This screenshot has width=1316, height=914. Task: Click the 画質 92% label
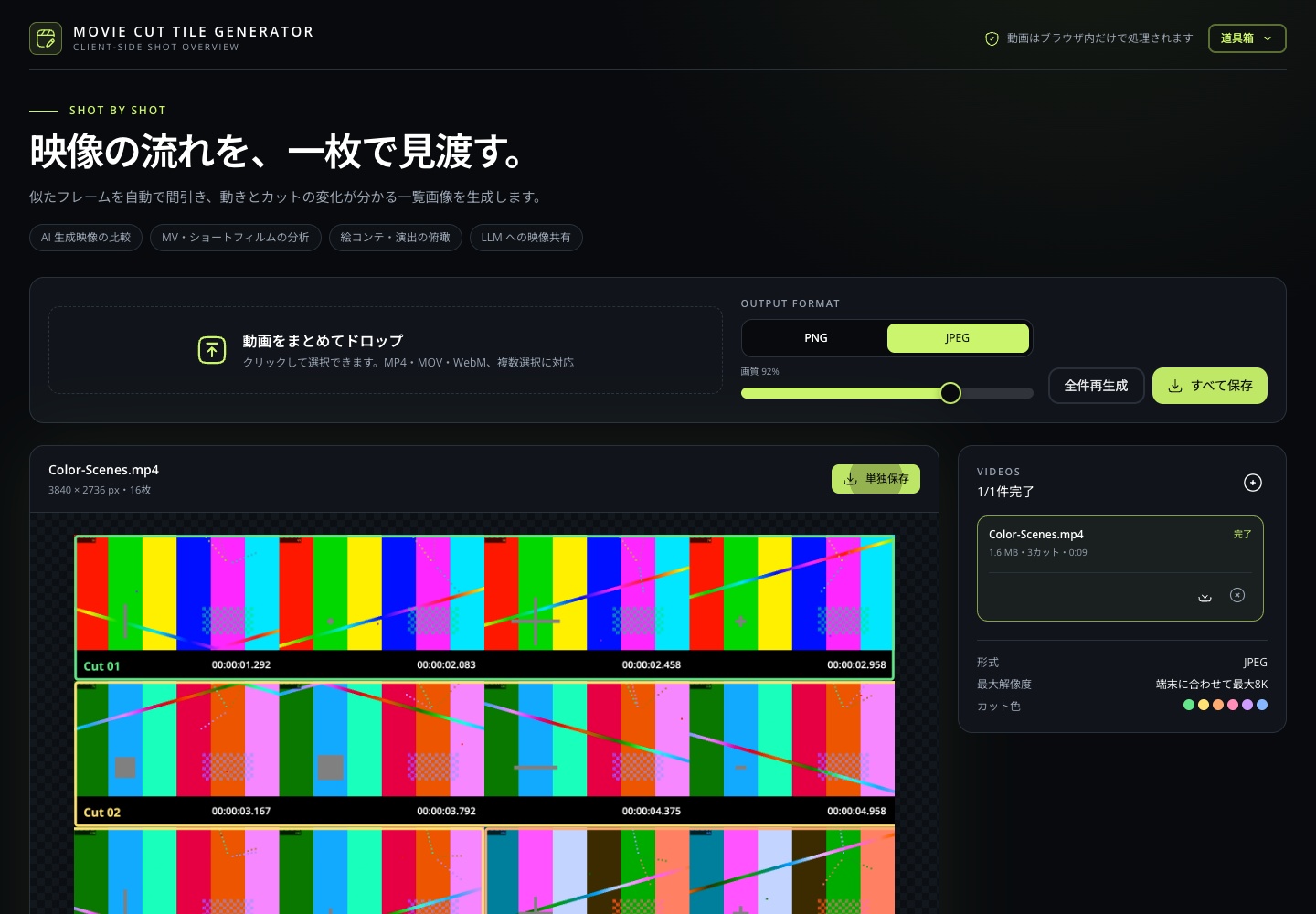click(760, 372)
